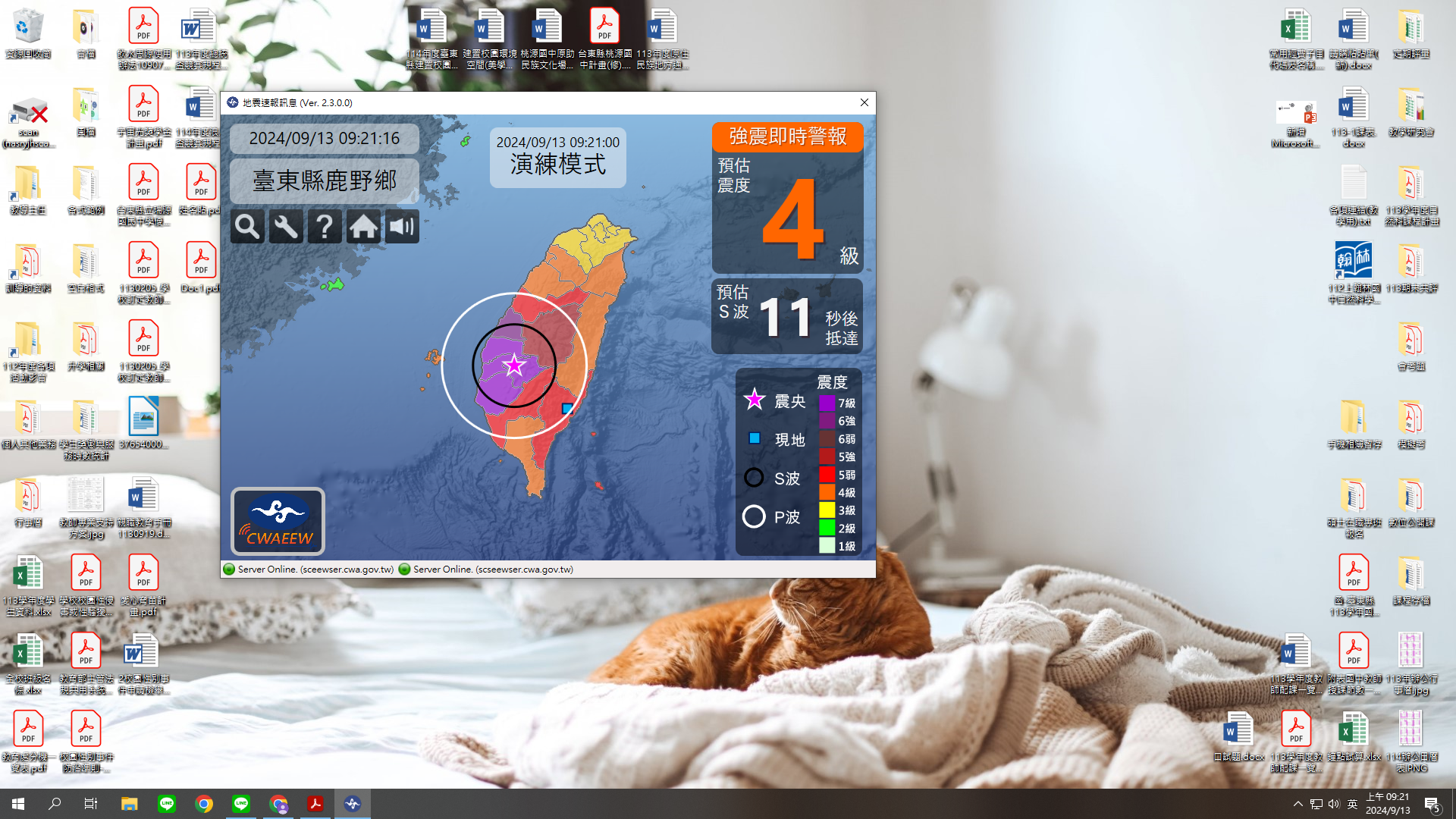This screenshot has height=819, width=1456.
Task: Toggle the speaker sound icon
Action: click(402, 227)
